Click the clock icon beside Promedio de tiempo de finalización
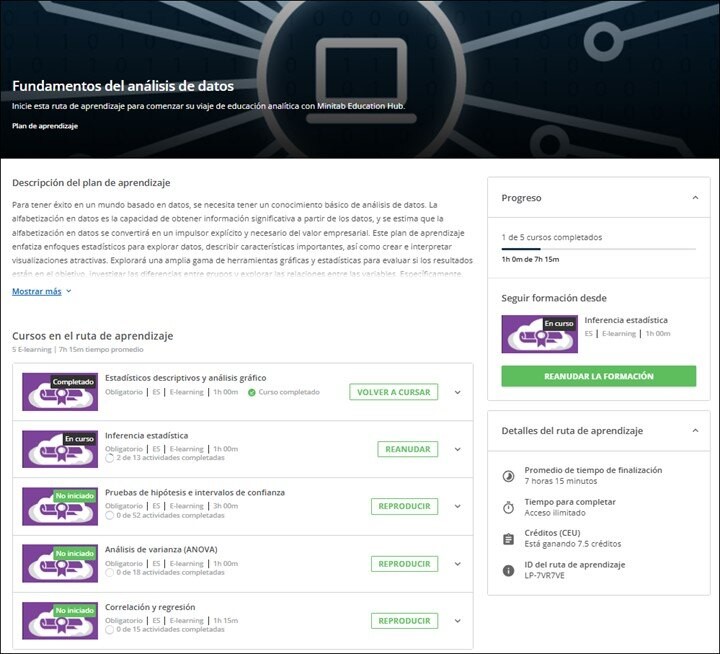The image size is (720, 654). point(507,476)
